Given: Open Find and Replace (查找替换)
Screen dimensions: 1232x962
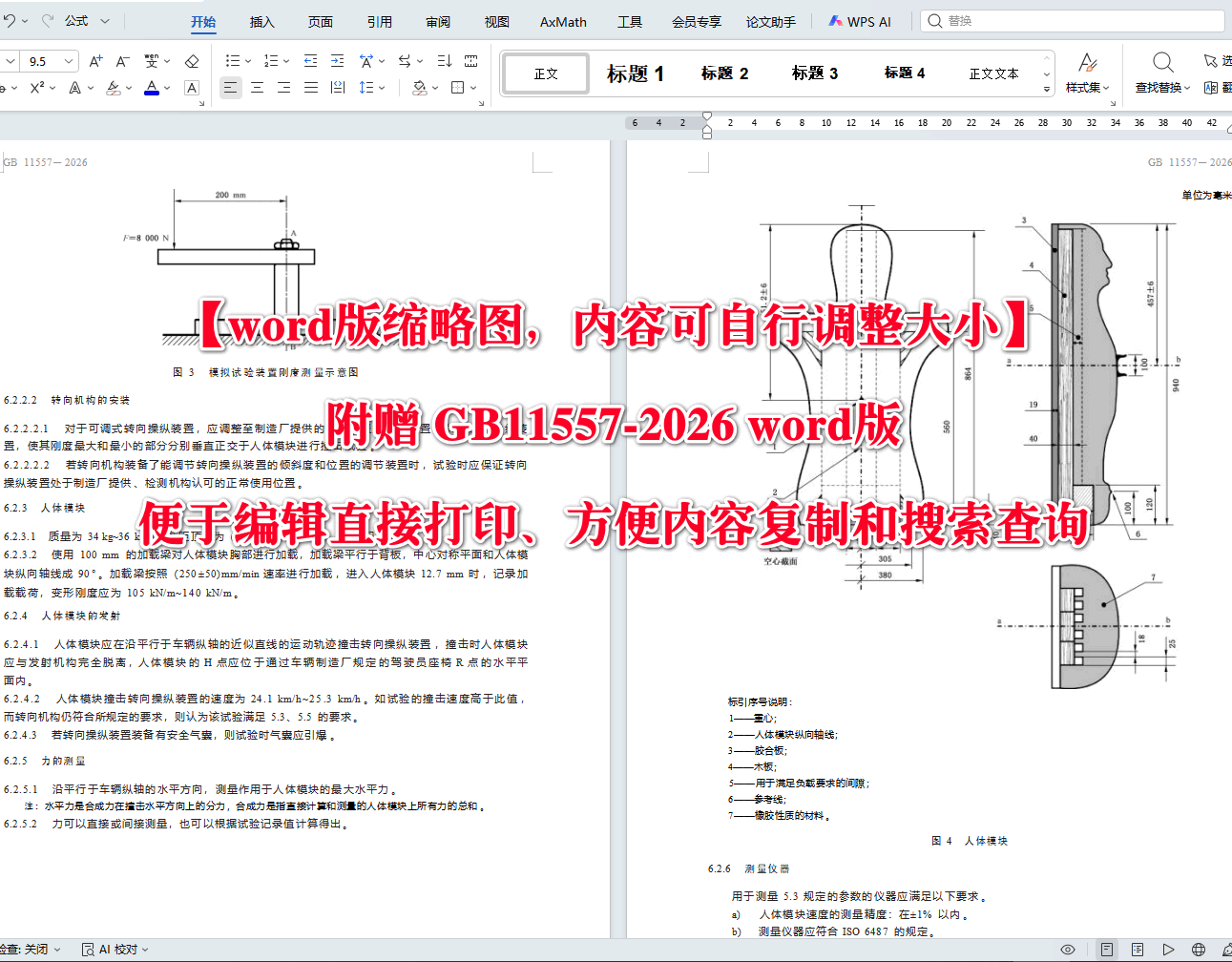Looking at the screenshot, I should (x=1163, y=73).
